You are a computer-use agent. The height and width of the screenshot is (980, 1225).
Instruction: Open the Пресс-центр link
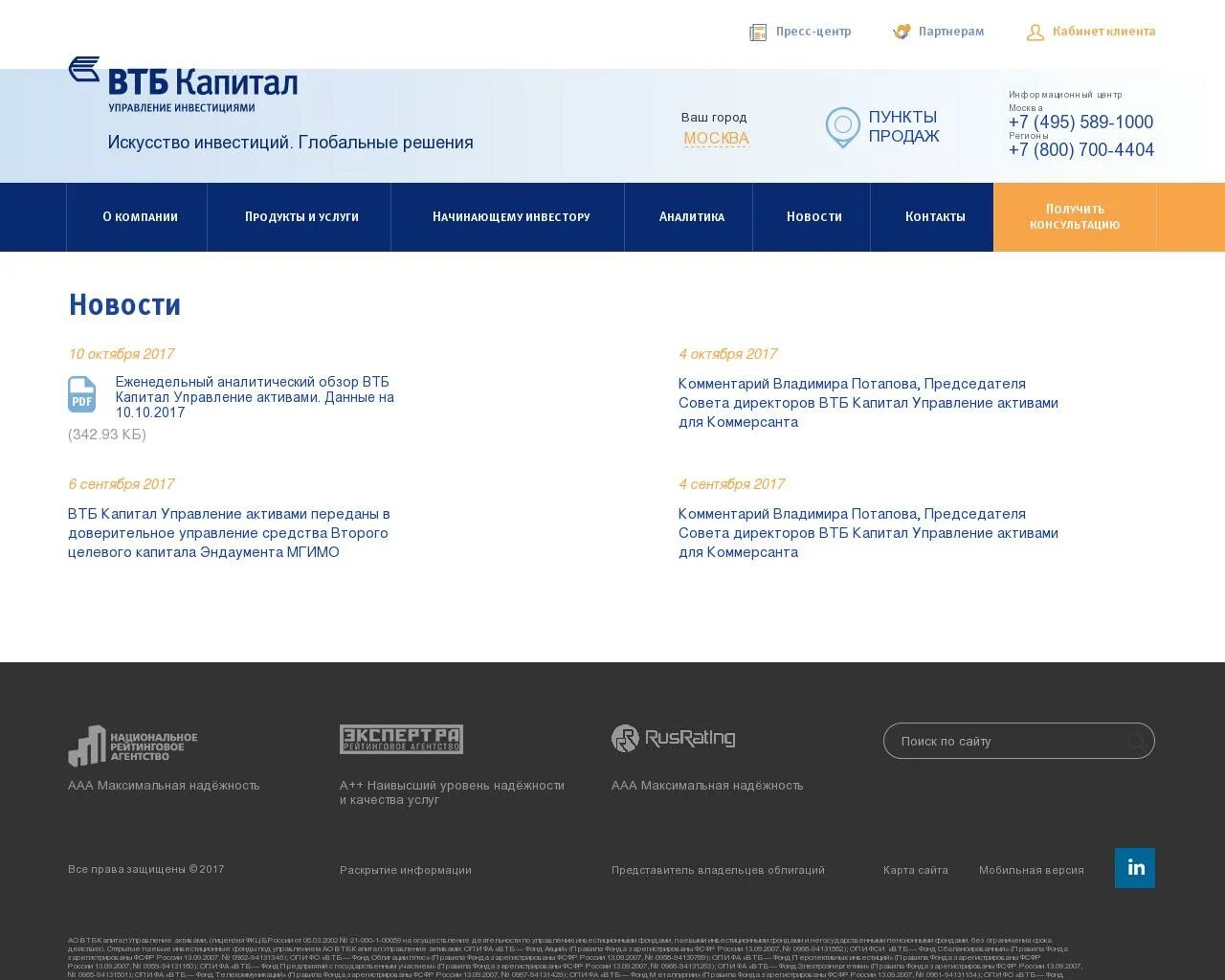tap(813, 32)
